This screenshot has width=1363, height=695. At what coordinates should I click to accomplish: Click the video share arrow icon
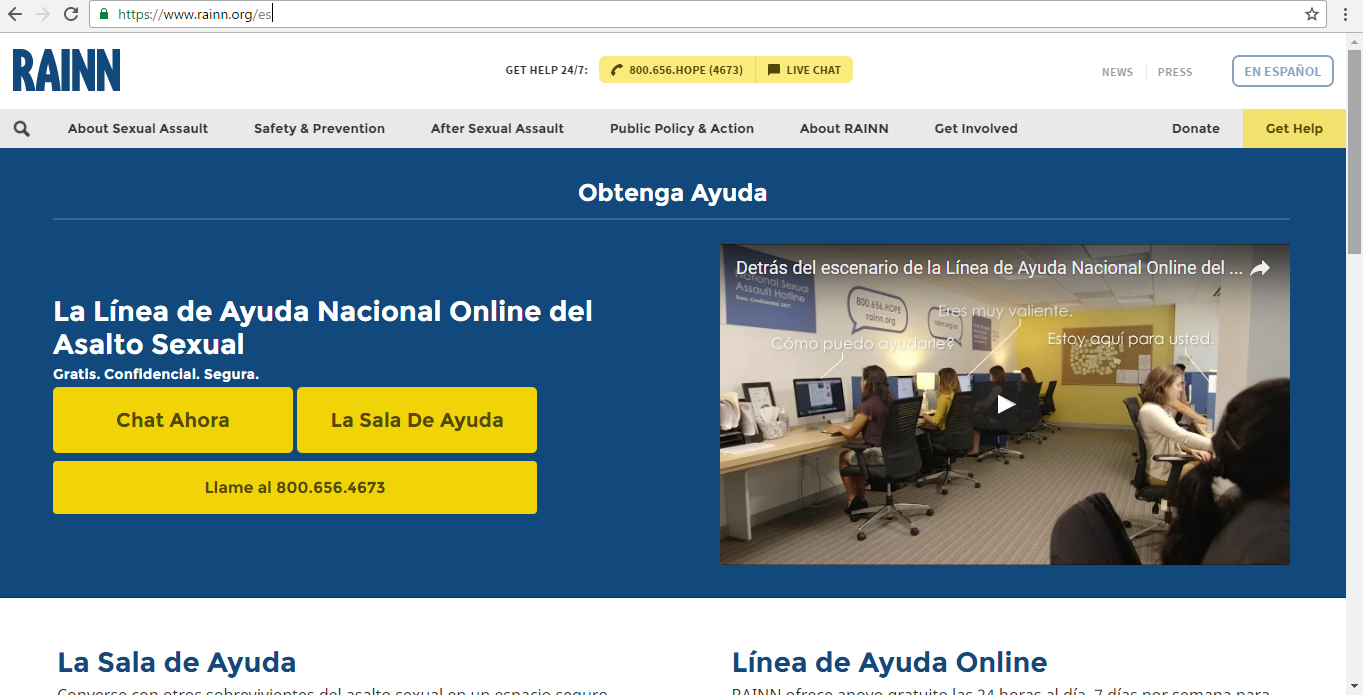tap(1260, 268)
